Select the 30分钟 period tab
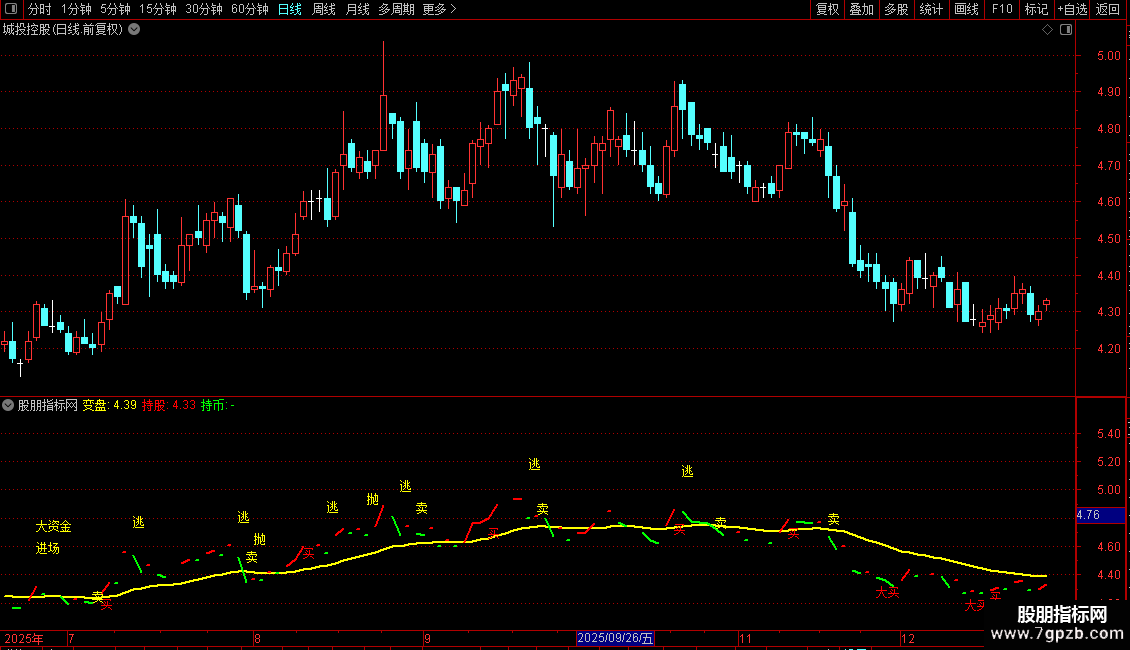The height and width of the screenshot is (650, 1130). 204,9
